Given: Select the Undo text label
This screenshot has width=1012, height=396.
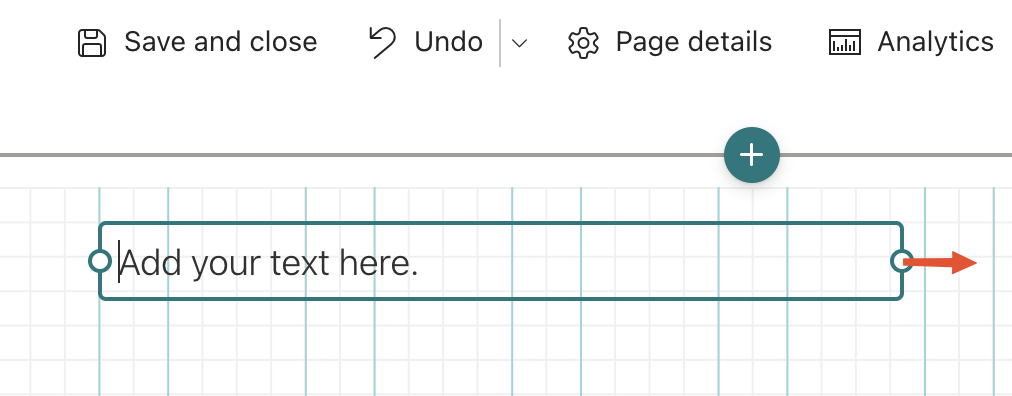Looking at the screenshot, I should click(449, 43).
